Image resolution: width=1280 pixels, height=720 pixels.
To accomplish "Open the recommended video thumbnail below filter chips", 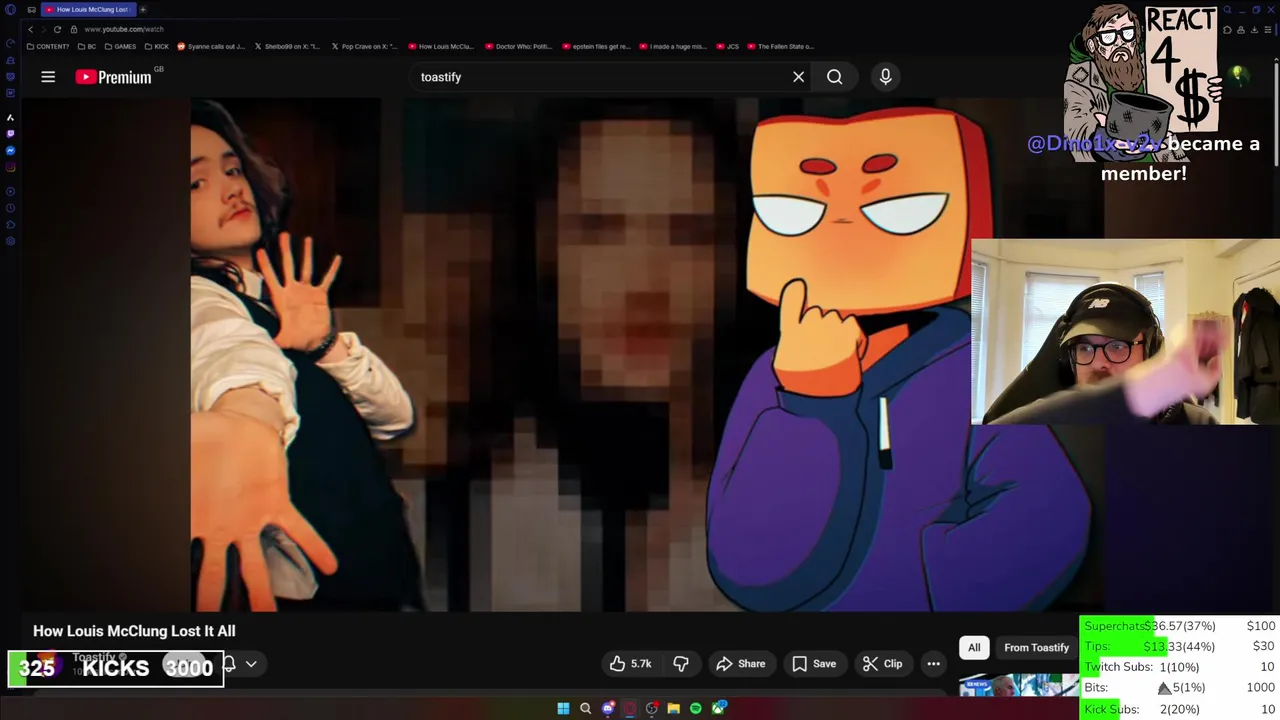I will (x=1018, y=685).
